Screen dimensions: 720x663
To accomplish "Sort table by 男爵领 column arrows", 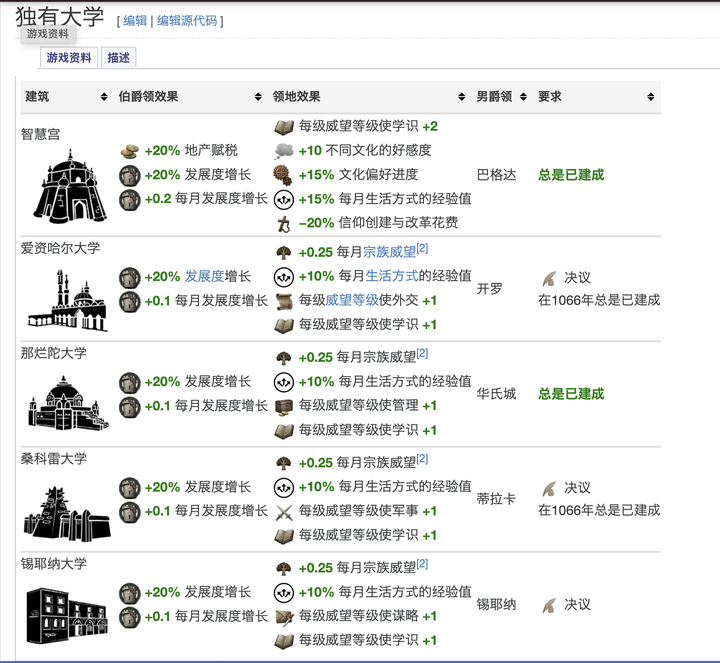I will (523, 96).
